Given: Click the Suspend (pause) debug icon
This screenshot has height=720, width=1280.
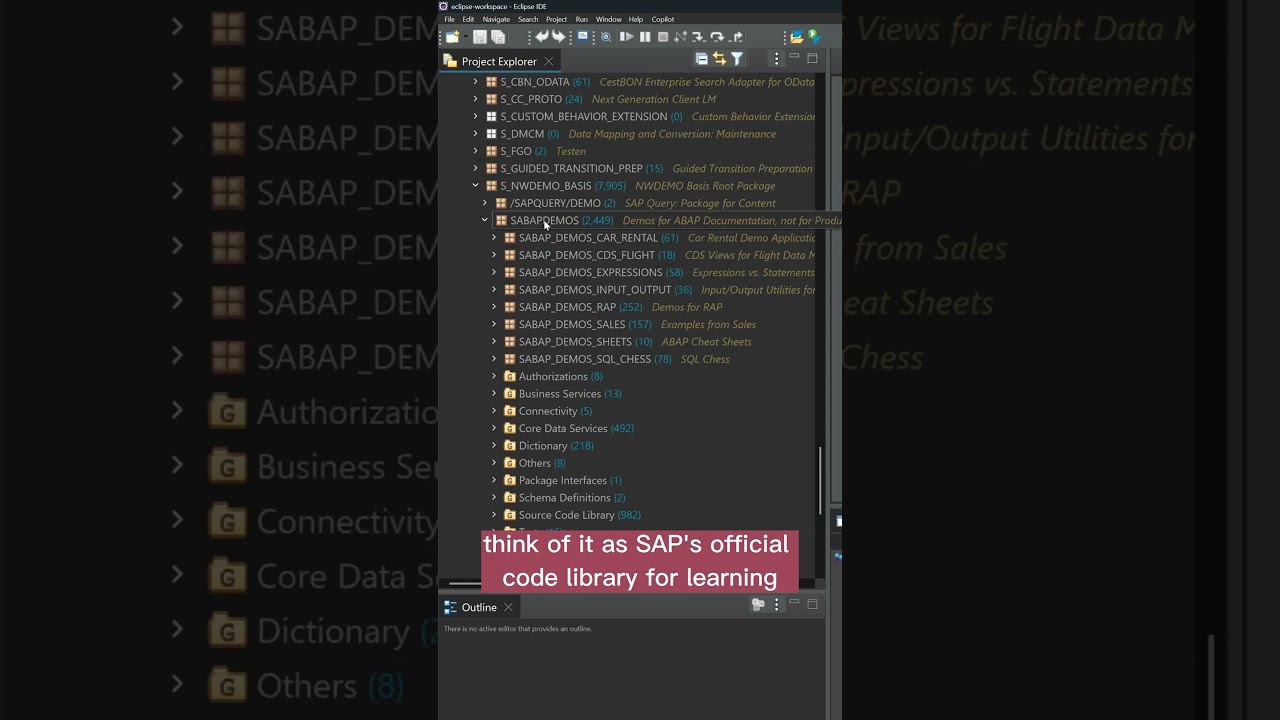Looking at the screenshot, I should click(645, 37).
